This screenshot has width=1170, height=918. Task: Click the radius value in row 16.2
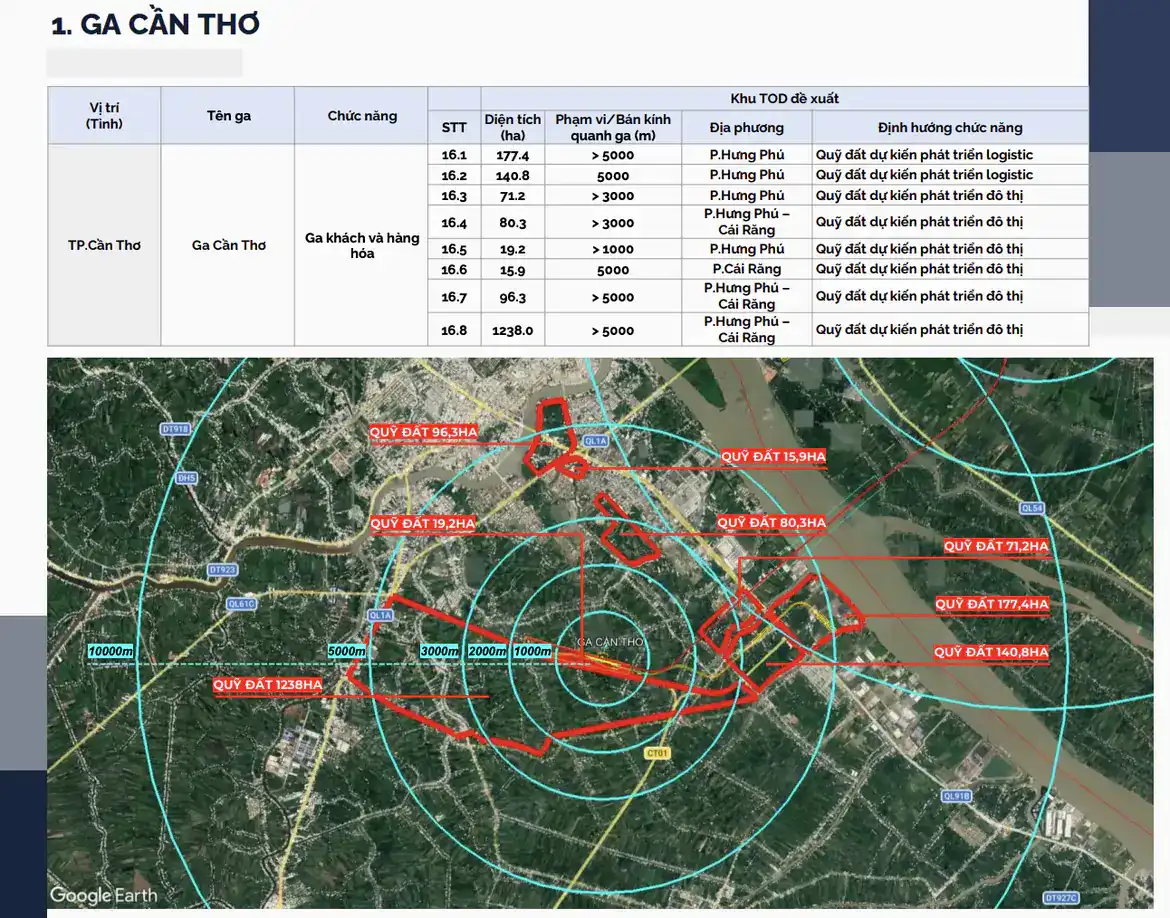pos(613,175)
